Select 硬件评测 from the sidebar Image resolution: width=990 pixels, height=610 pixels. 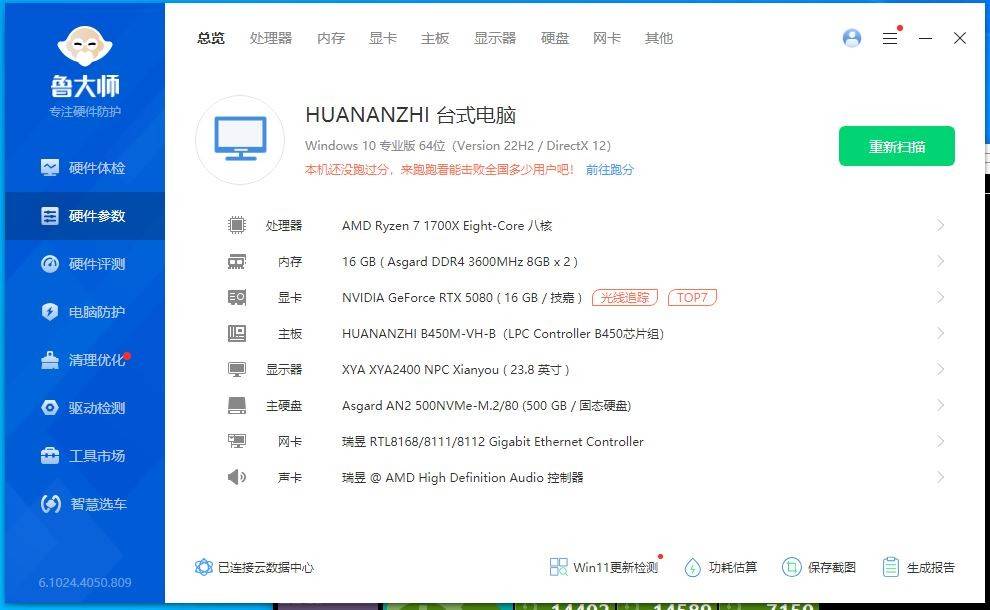tap(83, 264)
